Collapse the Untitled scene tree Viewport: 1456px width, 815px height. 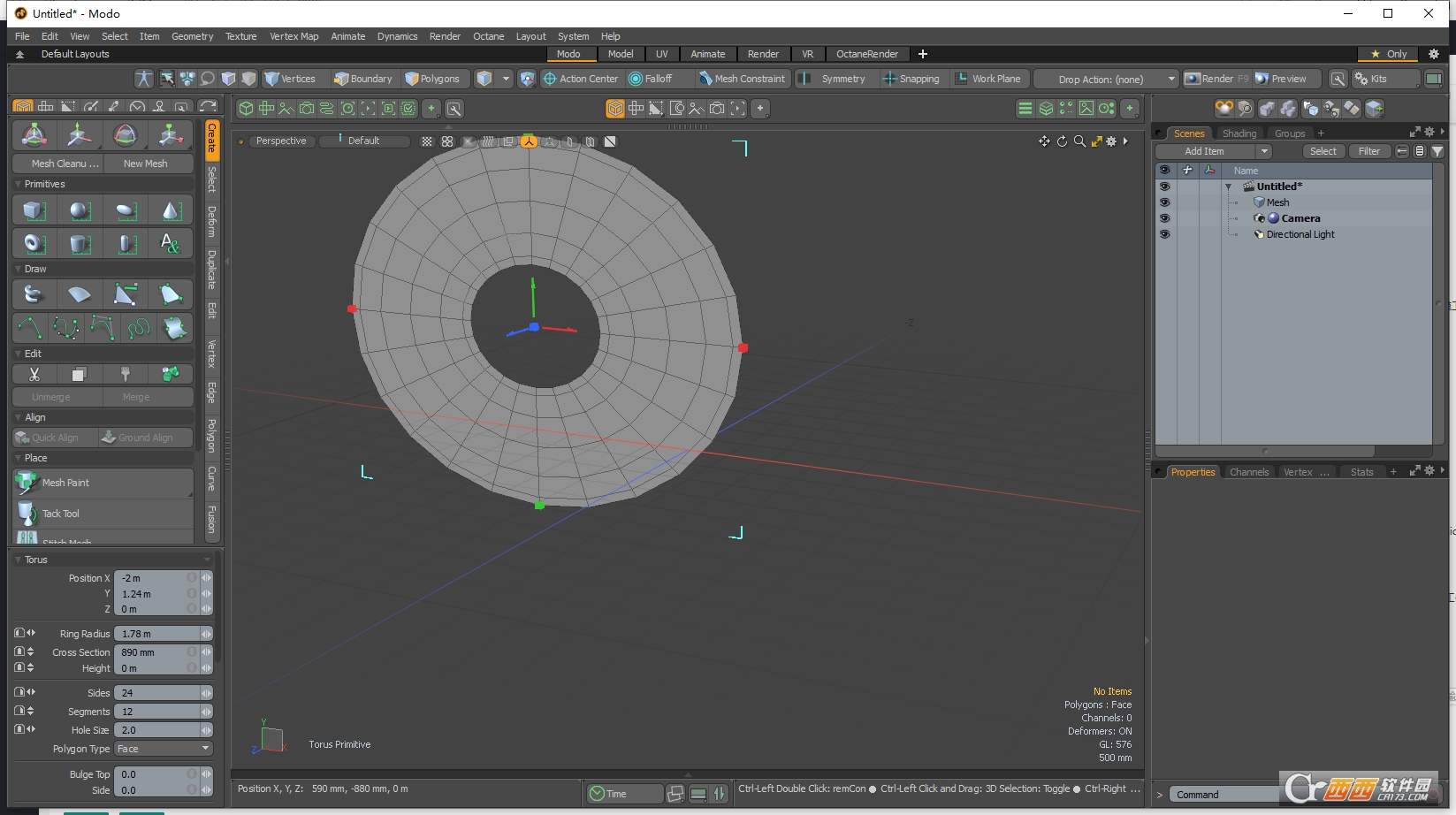(x=1228, y=187)
